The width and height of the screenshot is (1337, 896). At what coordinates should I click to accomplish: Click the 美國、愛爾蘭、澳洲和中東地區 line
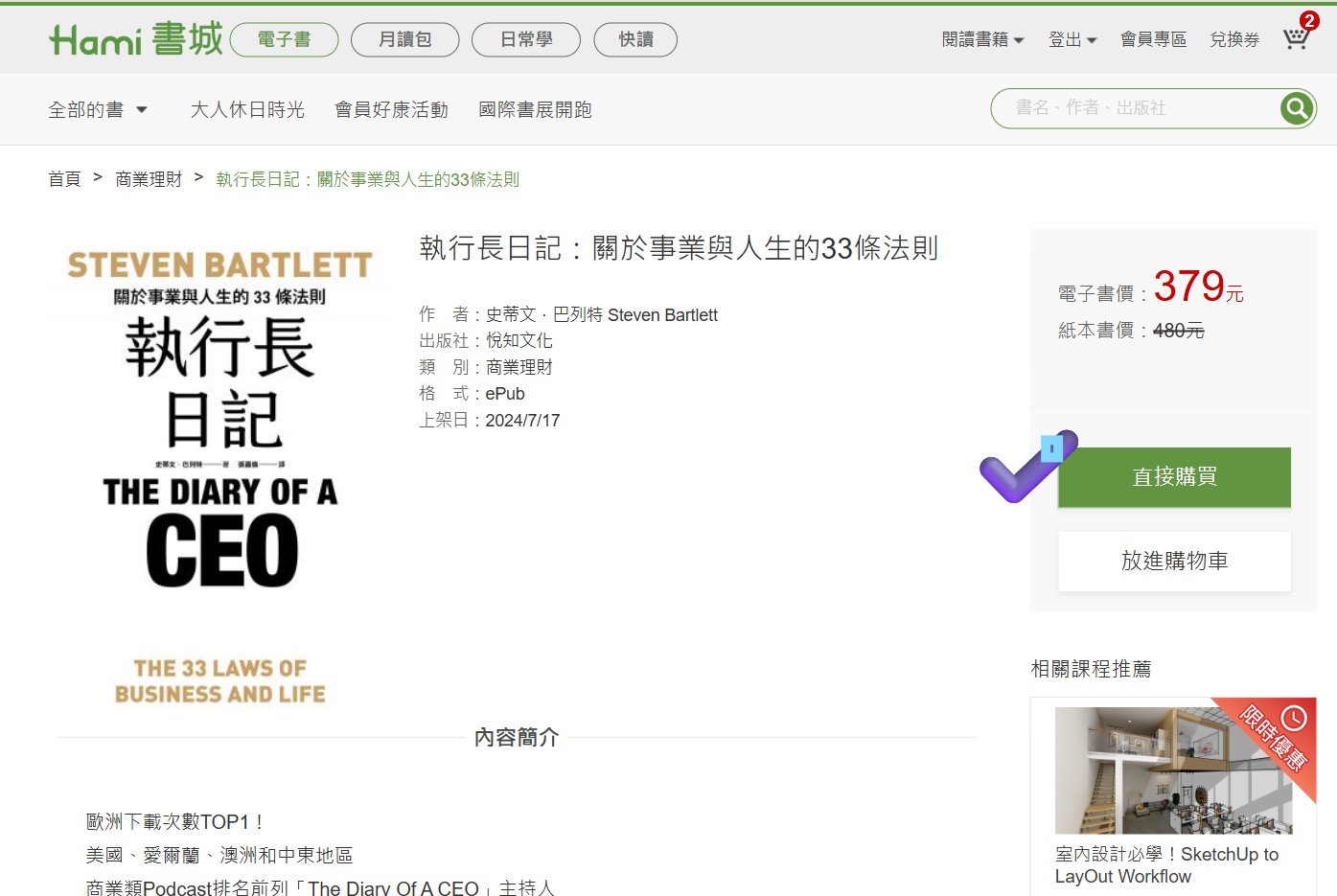219,855
